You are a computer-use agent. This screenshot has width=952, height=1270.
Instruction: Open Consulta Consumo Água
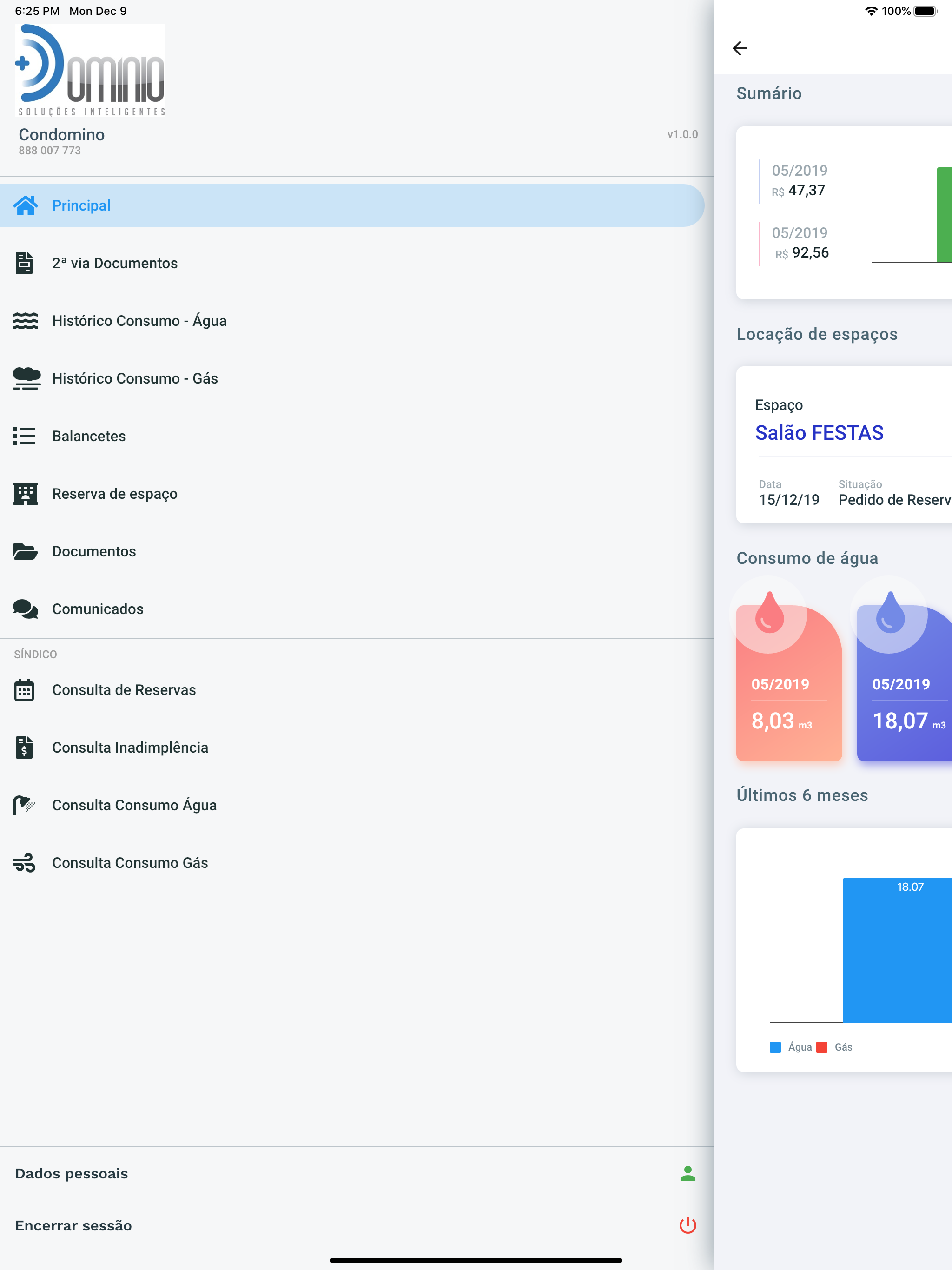point(352,805)
